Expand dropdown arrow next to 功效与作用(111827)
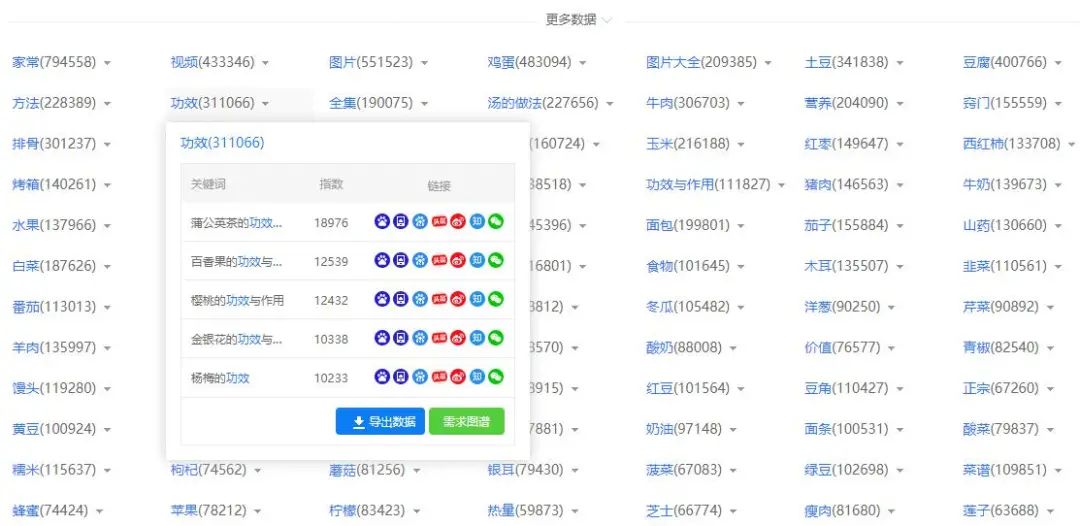Image resolution: width=1080 pixels, height=526 pixels. coord(781,185)
